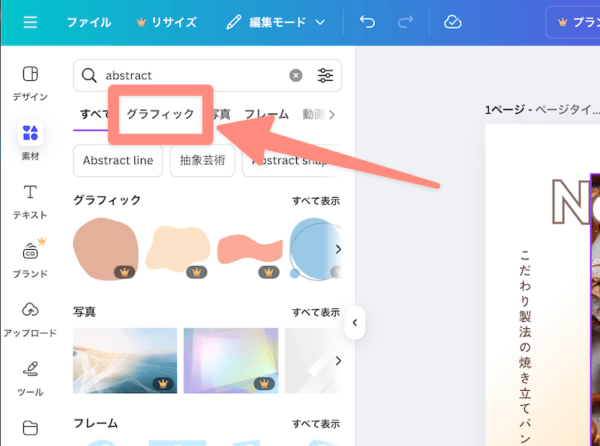Open the ツール drawing panel
Screen dimensions: 600x446
pos(30,379)
